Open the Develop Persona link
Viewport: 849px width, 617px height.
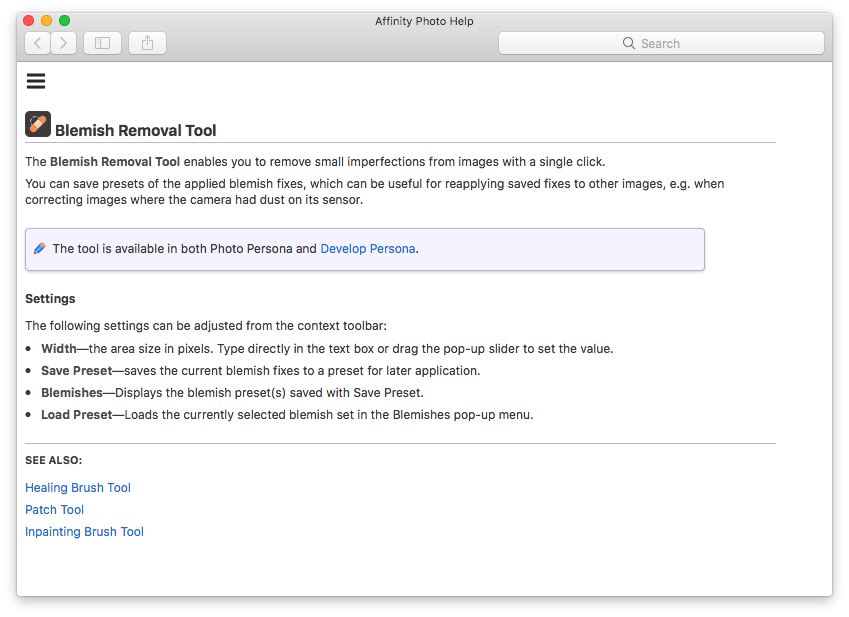coord(368,249)
